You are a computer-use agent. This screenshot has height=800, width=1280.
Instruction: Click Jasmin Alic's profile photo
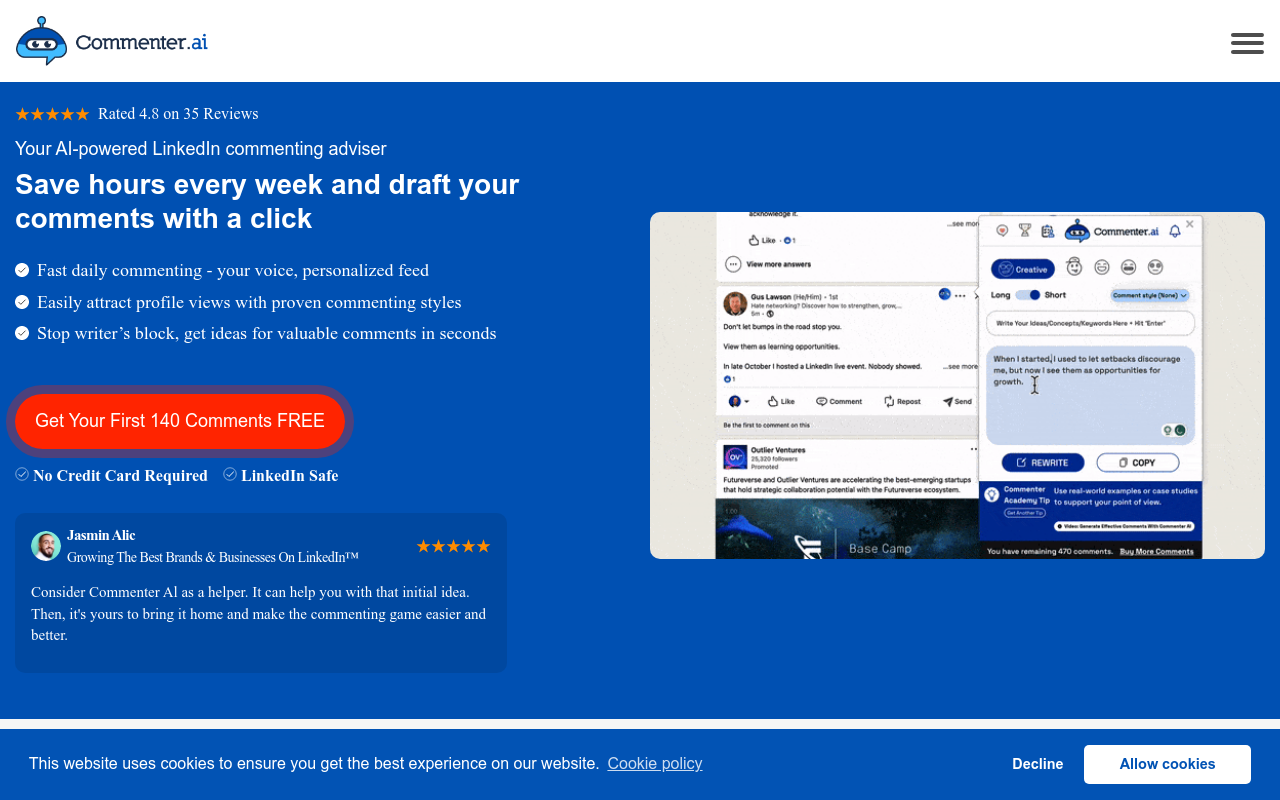click(46, 546)
